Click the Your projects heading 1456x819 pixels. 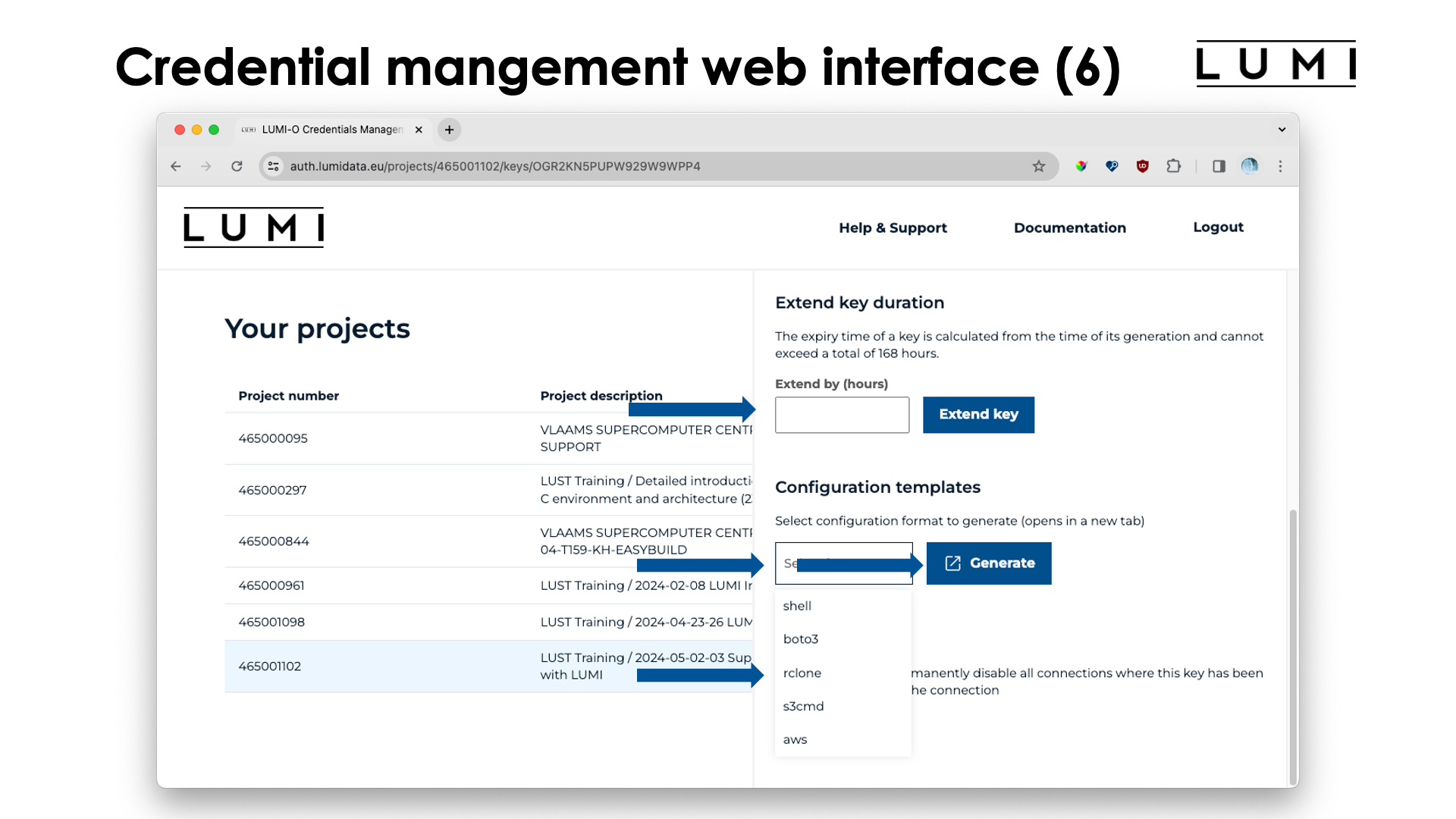pyautogui.click(x=317, y=328)
